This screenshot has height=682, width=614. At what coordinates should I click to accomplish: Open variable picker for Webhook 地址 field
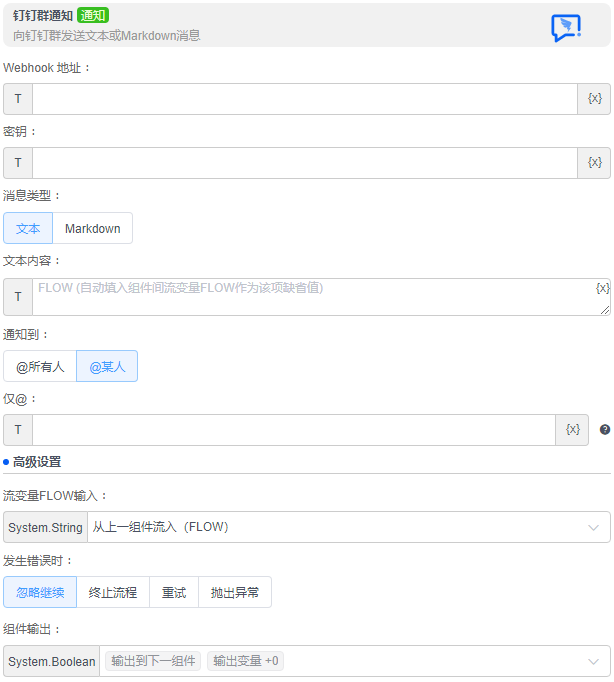(x=594, y=99)
